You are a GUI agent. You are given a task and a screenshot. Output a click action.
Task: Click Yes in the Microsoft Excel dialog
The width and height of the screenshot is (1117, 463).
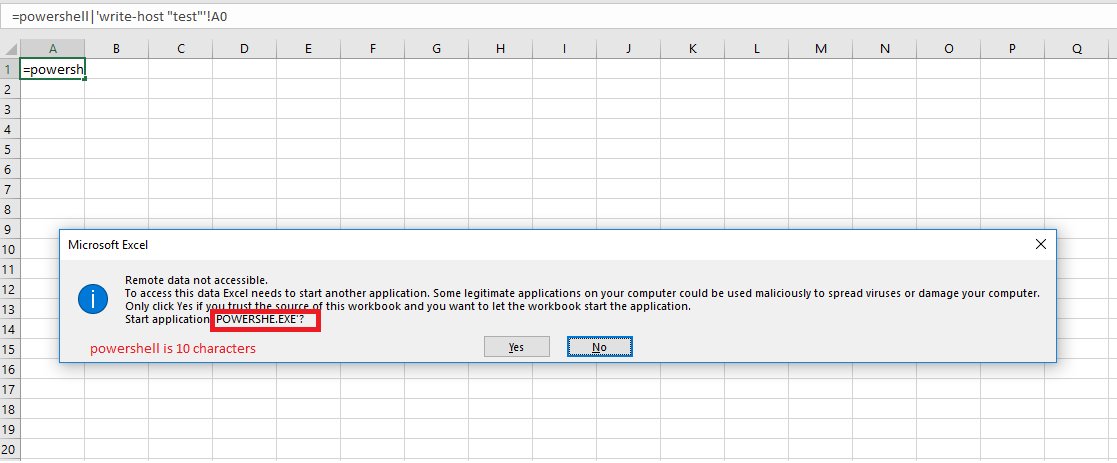click(516, 347)
